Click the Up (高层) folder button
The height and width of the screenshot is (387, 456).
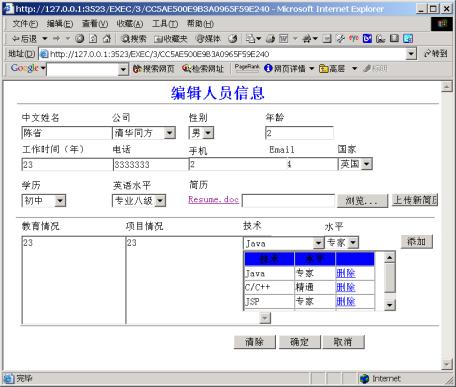click(x=332, y=69)
